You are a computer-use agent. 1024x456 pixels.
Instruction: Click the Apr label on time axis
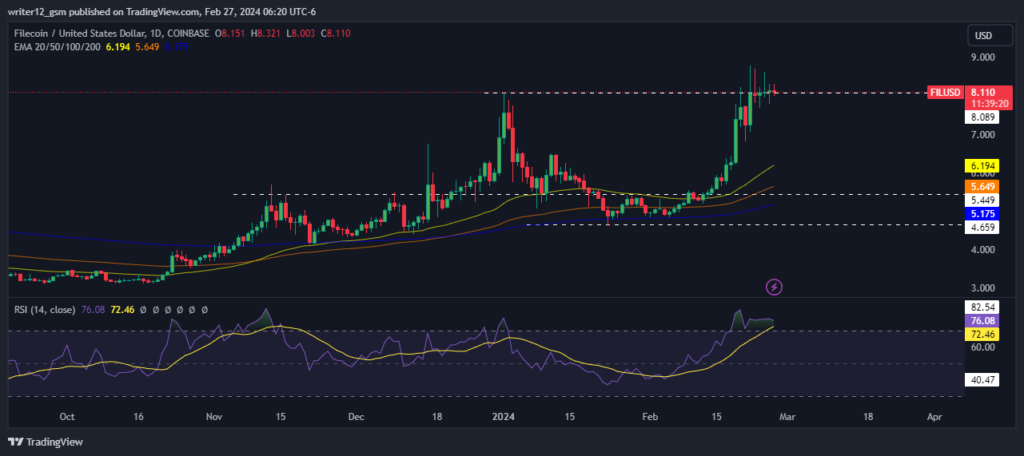coord(935,416)
